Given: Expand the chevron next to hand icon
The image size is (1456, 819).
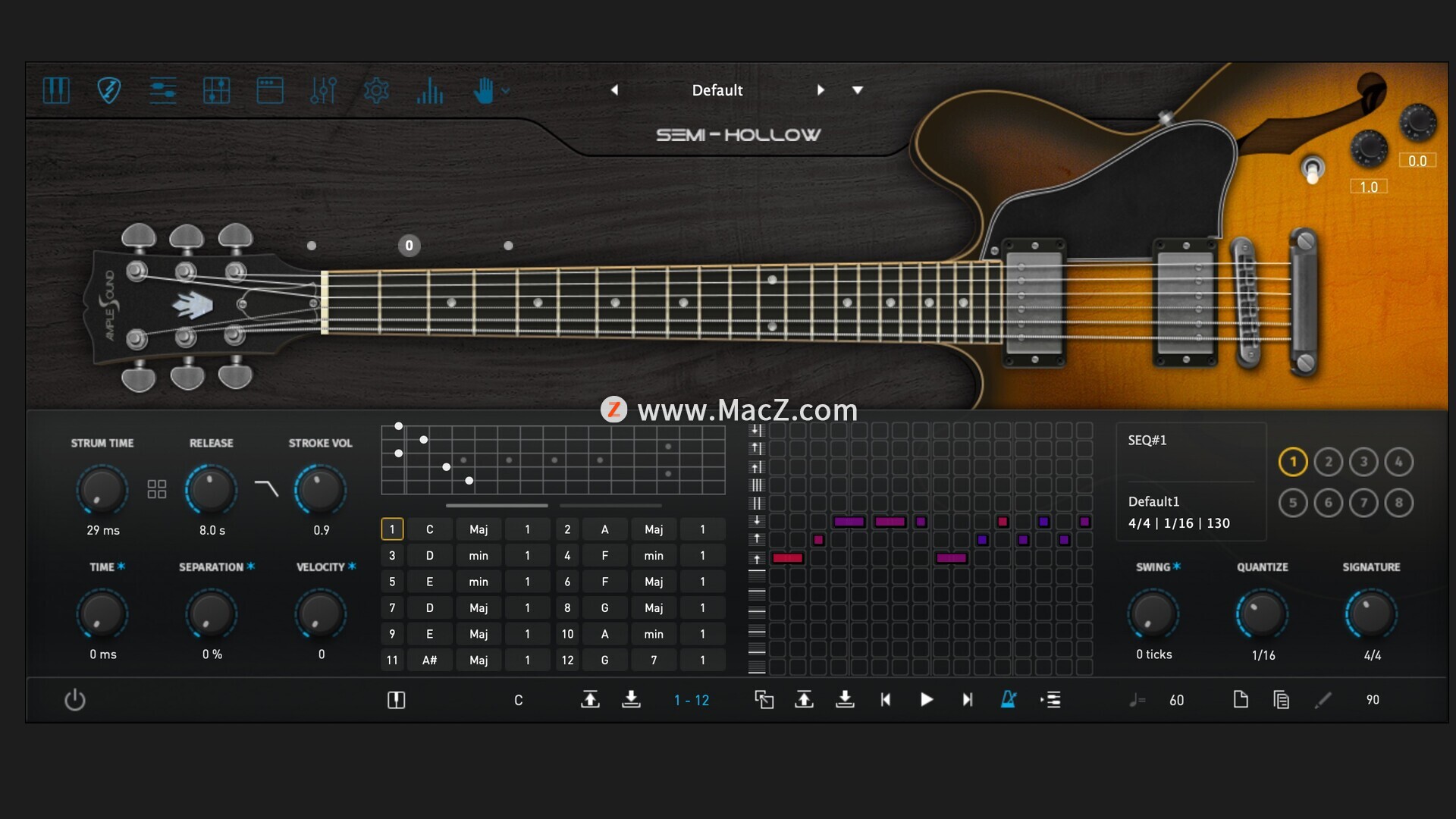Looking at the screenshot, I should pos(506,91).
